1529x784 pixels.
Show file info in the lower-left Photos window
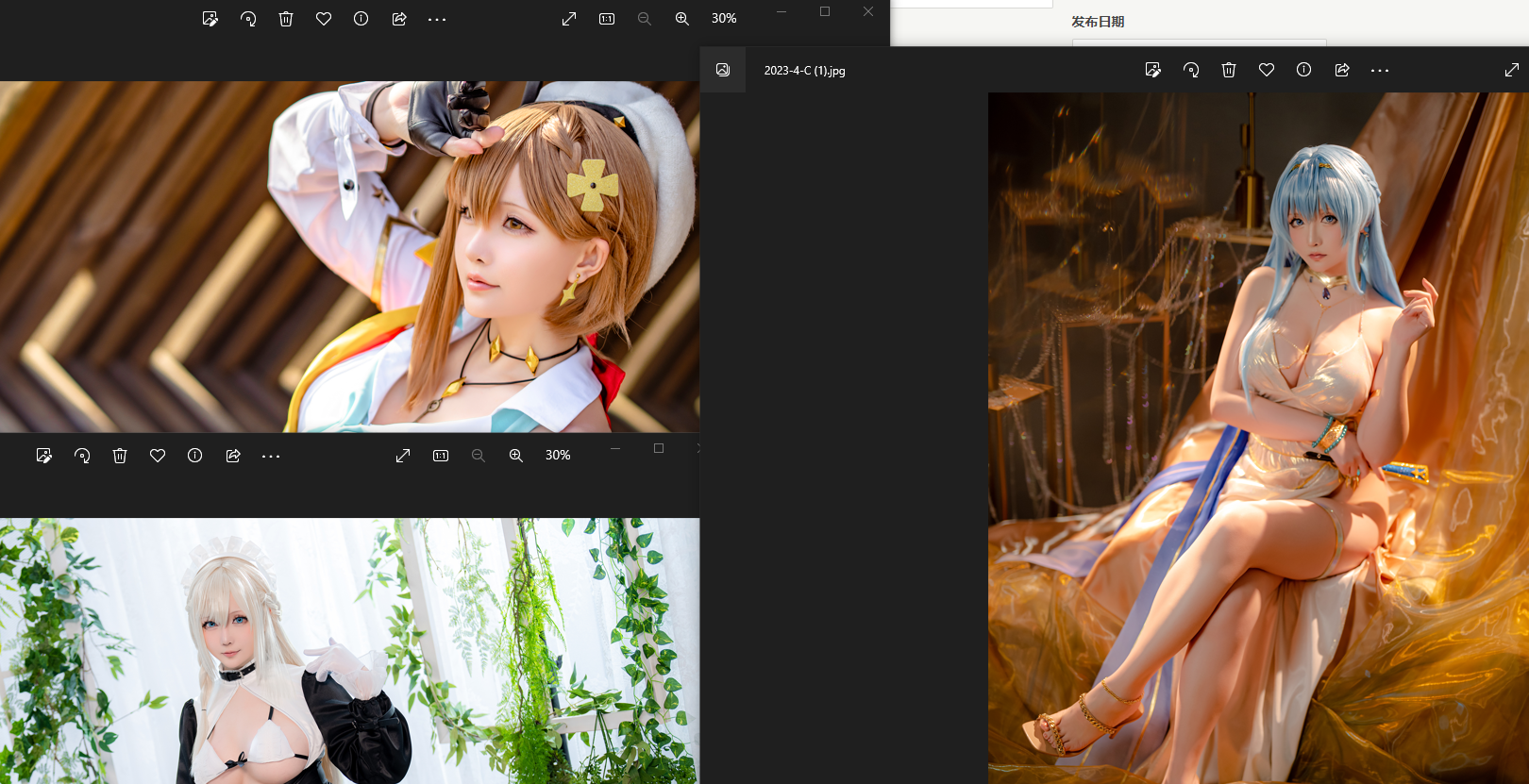pos(194,456)
